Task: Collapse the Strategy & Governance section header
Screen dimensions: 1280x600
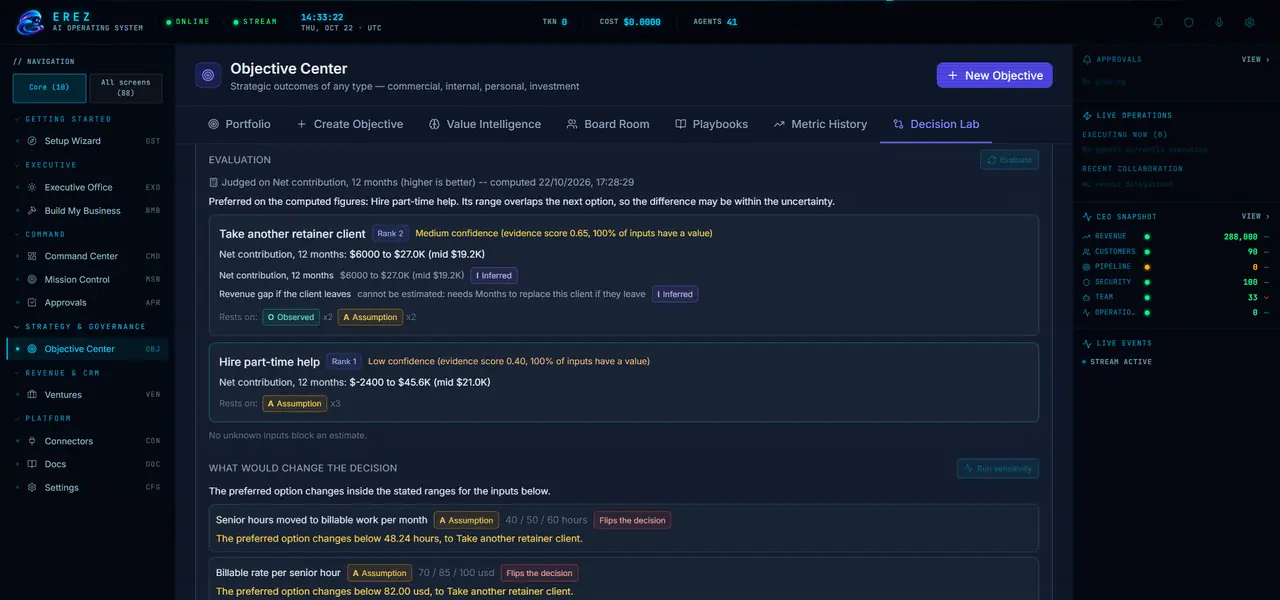Action: pos(86,326)
